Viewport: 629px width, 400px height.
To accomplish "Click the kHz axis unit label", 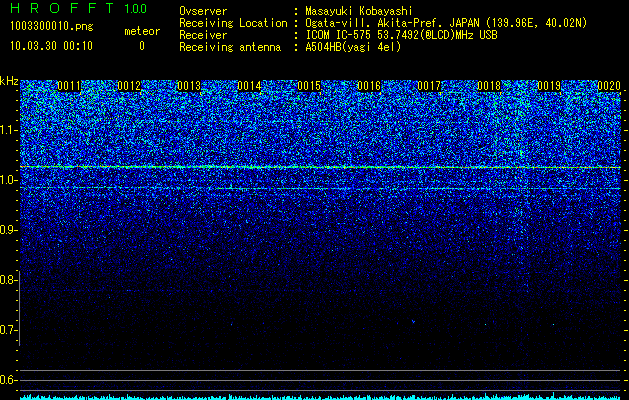I will click(x=9, y=81).
